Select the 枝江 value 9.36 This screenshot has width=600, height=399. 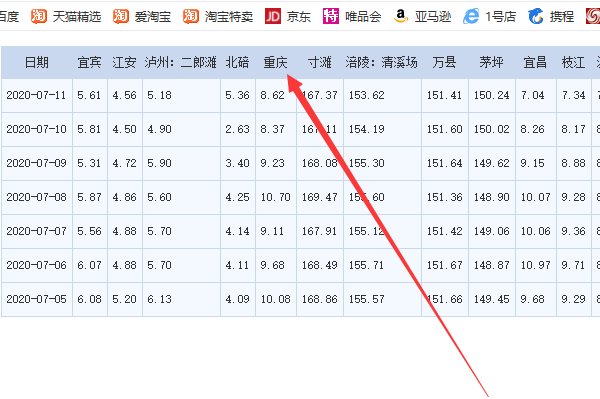click(x=573, y=231)
